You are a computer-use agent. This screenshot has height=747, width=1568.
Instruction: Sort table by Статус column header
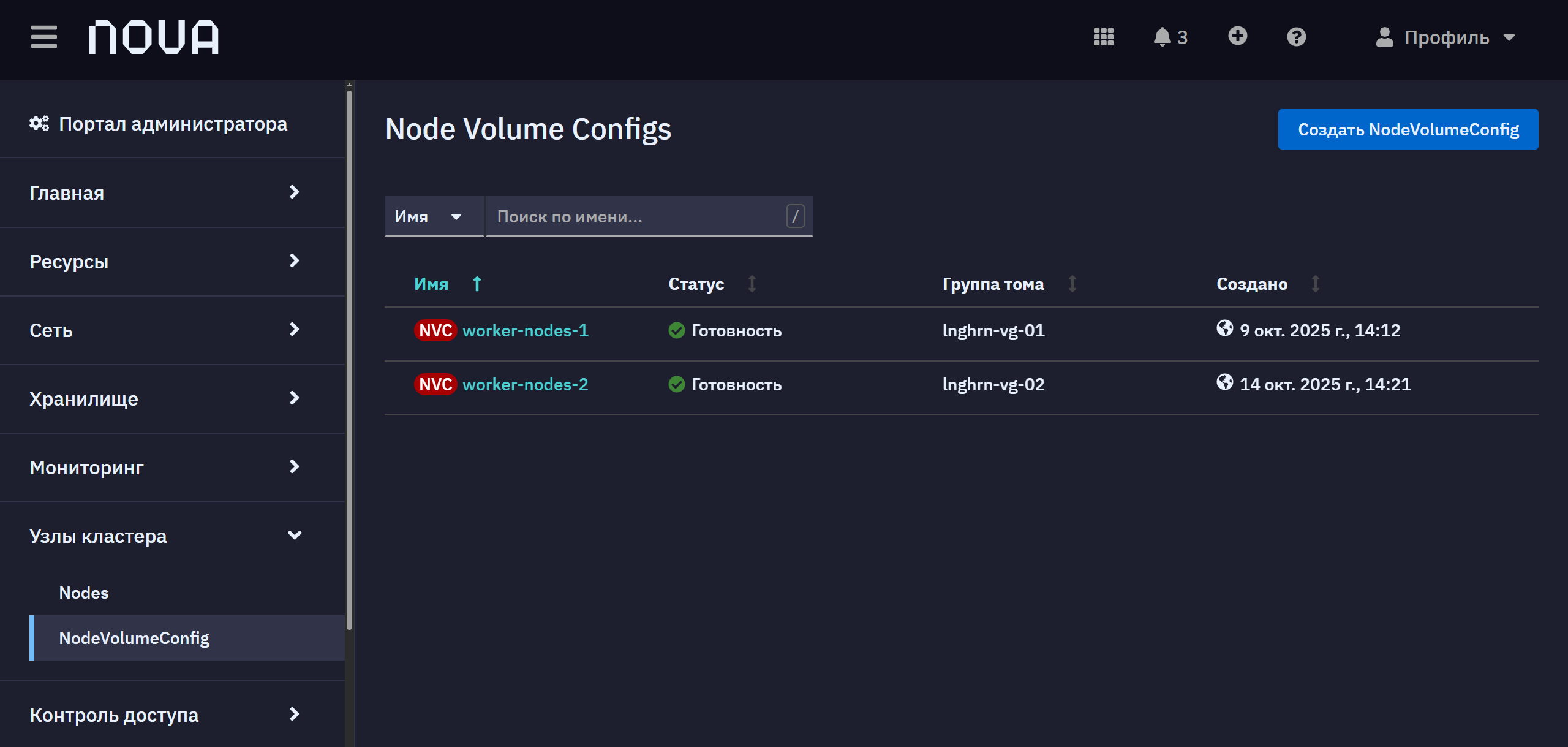pyautogui.click(x=696, y=284)
